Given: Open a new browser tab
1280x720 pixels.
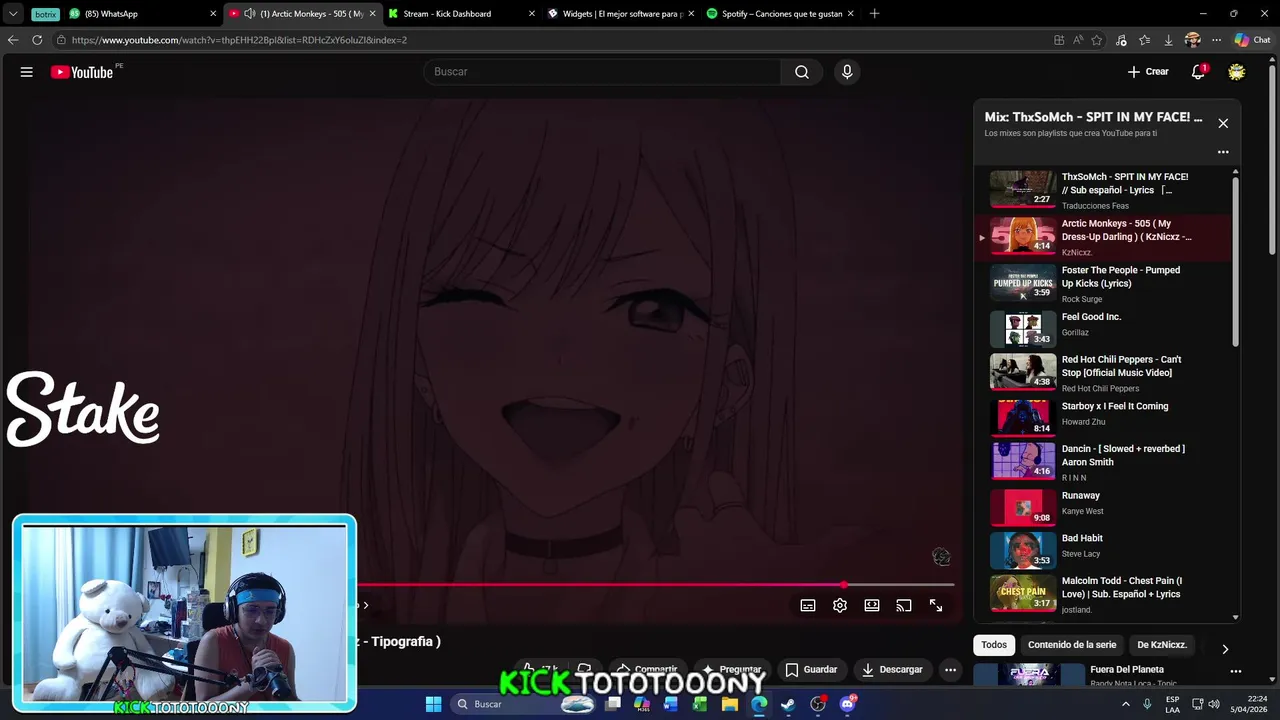Looking at the screenshot, I should point(875,14).
